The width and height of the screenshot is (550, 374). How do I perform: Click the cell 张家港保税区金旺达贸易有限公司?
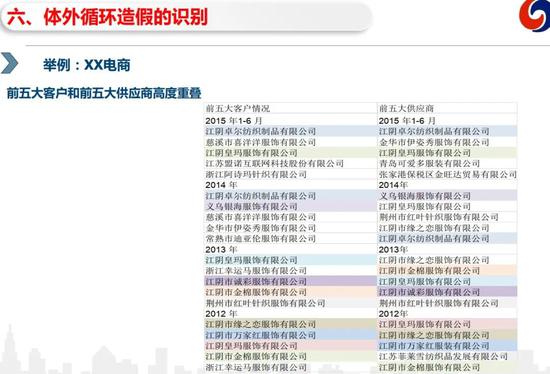pos(448,174)
